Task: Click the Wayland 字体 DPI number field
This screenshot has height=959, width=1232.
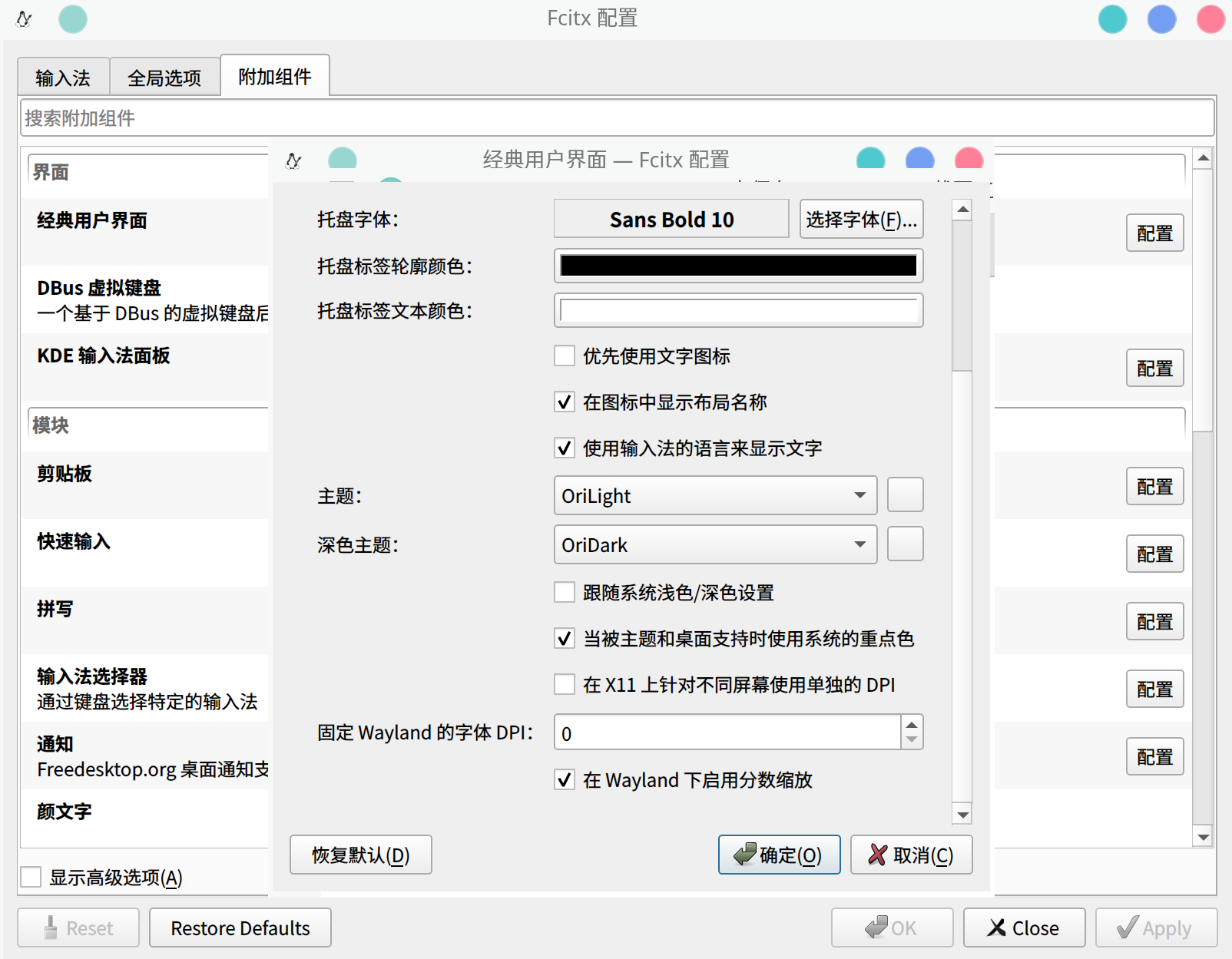Action: click(x=727, y=733)
